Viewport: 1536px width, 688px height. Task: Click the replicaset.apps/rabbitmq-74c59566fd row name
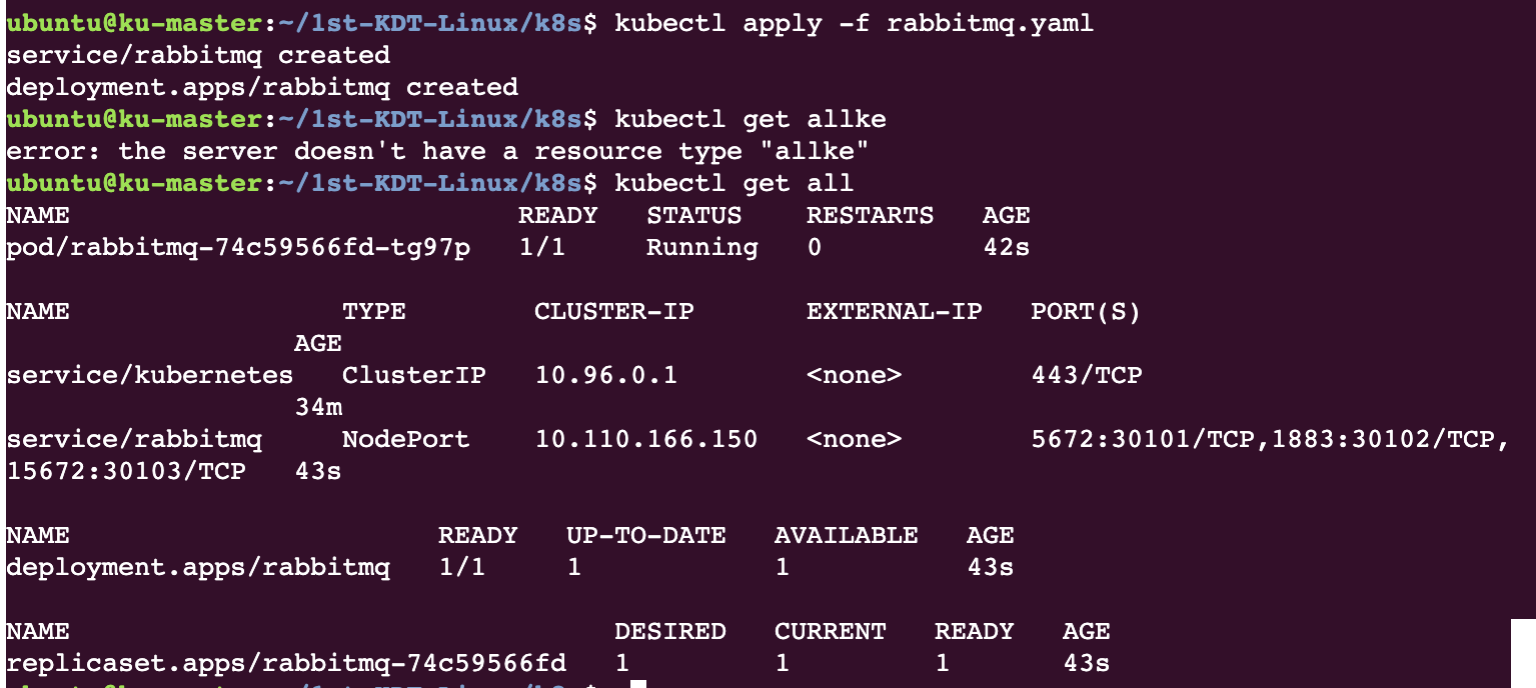(286, 663)
